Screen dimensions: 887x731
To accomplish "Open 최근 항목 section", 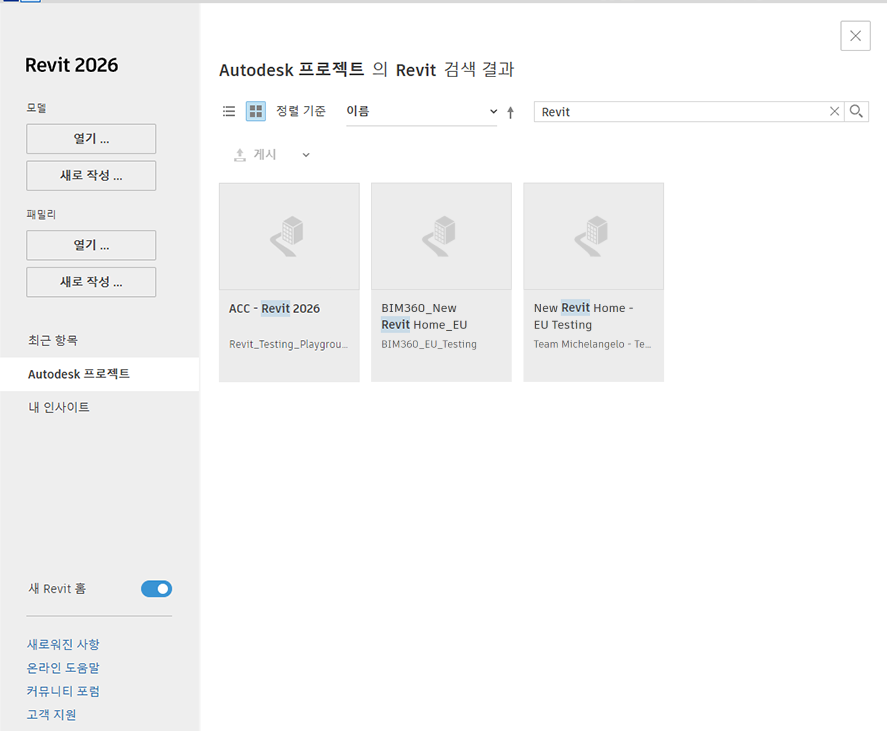I will [x=53, y=340].
